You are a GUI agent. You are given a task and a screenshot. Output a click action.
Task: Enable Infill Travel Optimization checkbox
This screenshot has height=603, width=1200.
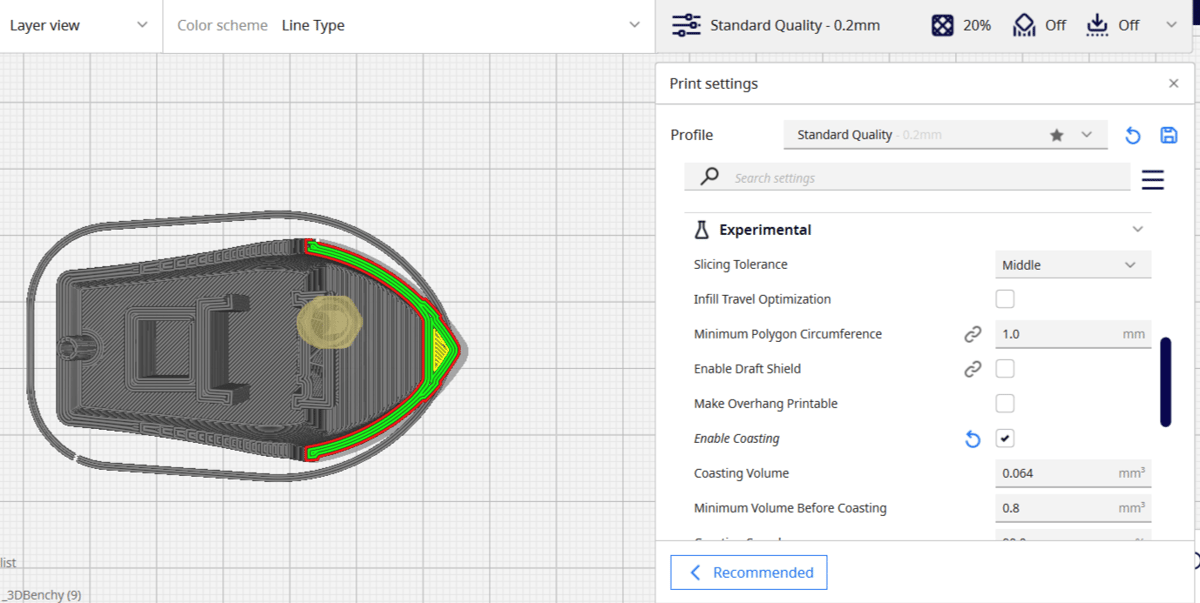1005,299
